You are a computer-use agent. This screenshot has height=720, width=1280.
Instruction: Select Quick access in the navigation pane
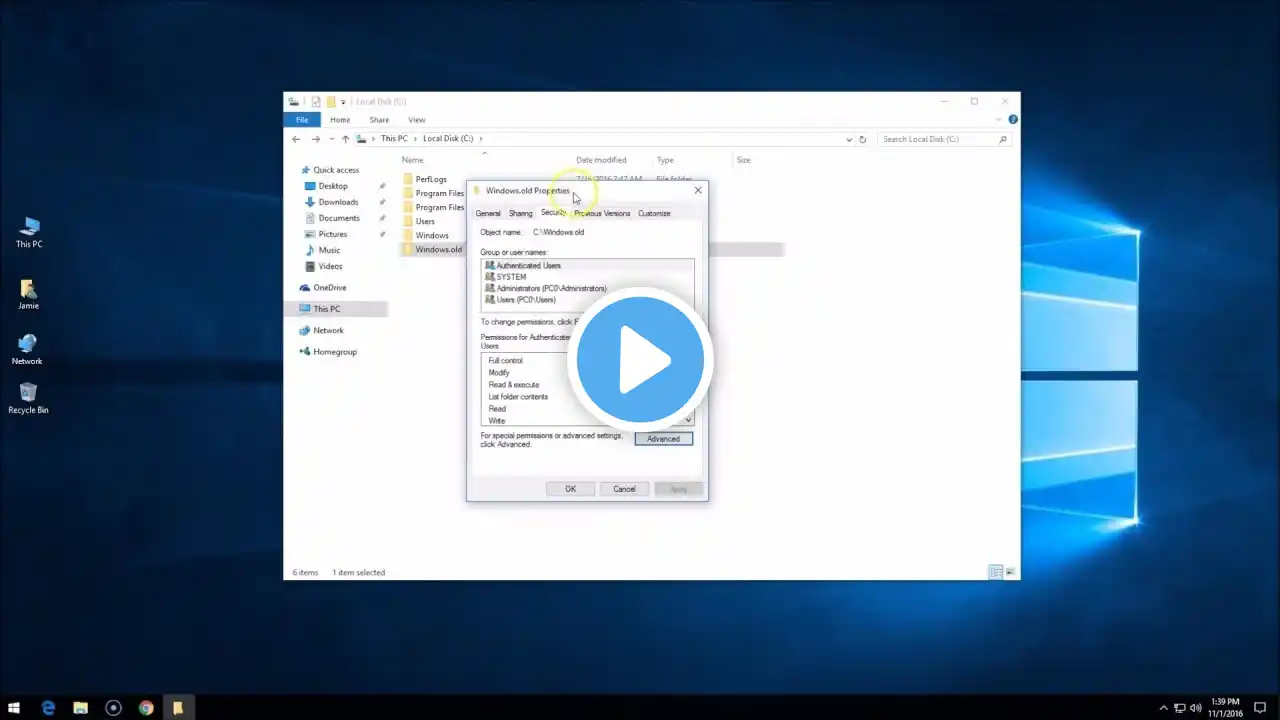tap(336, 170)
